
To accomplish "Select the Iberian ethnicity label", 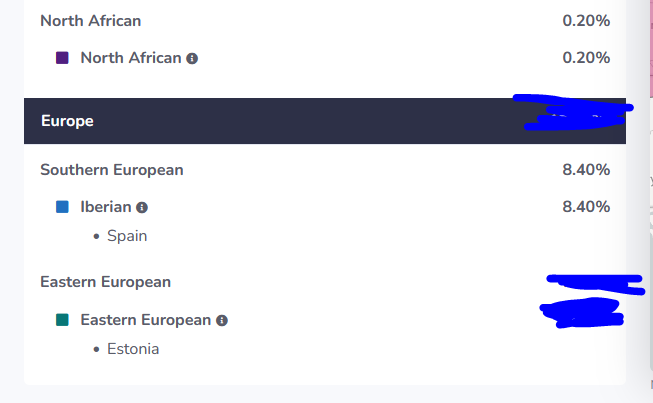I will (x=106, y=207).
